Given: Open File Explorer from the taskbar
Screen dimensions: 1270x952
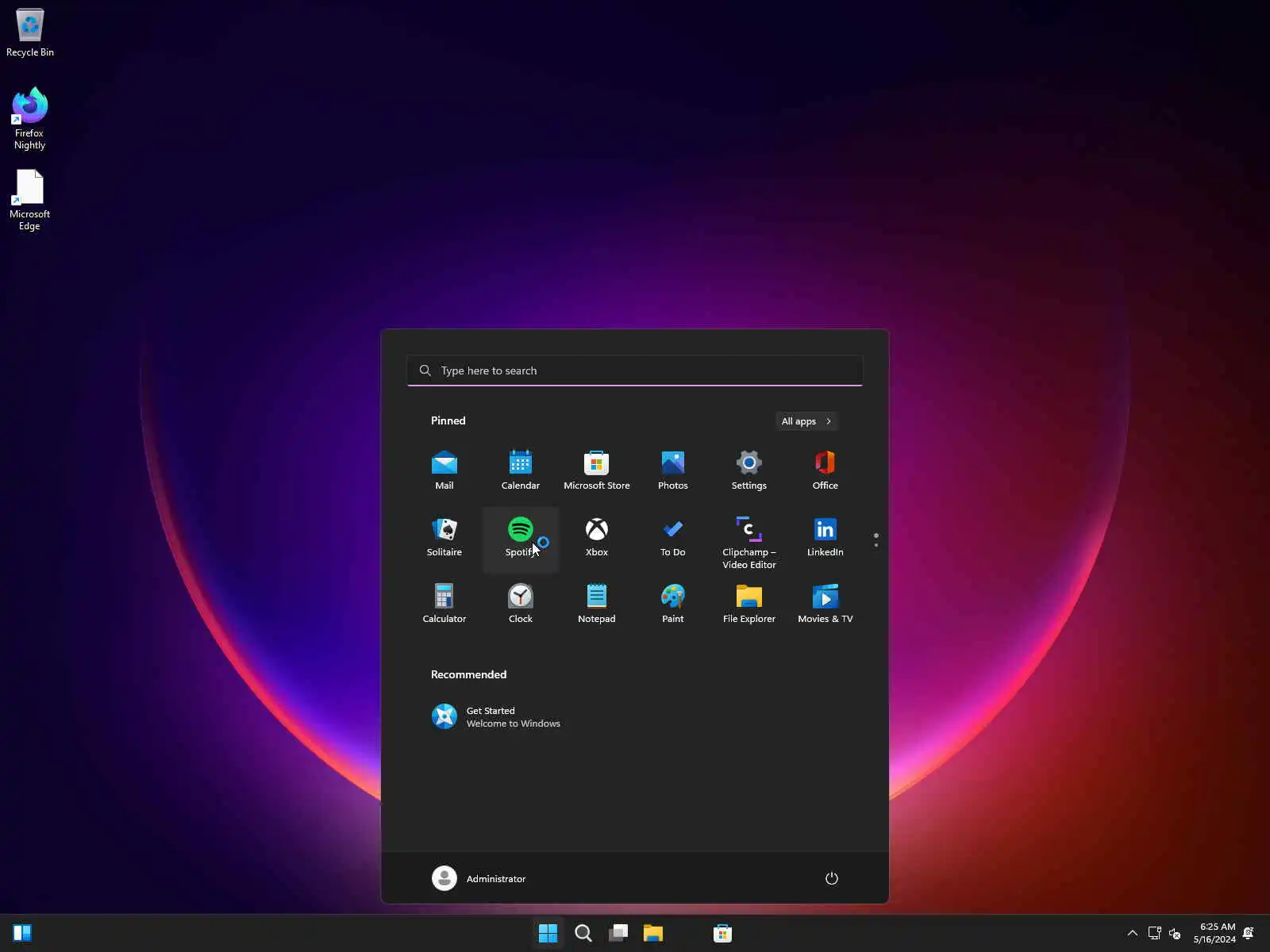Looking at the screenshot, I should (653, 933).
